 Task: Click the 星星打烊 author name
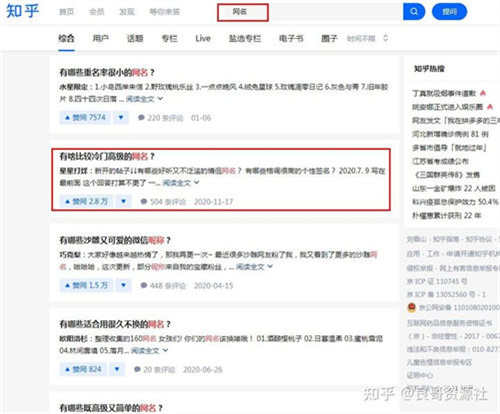(73, 171)
